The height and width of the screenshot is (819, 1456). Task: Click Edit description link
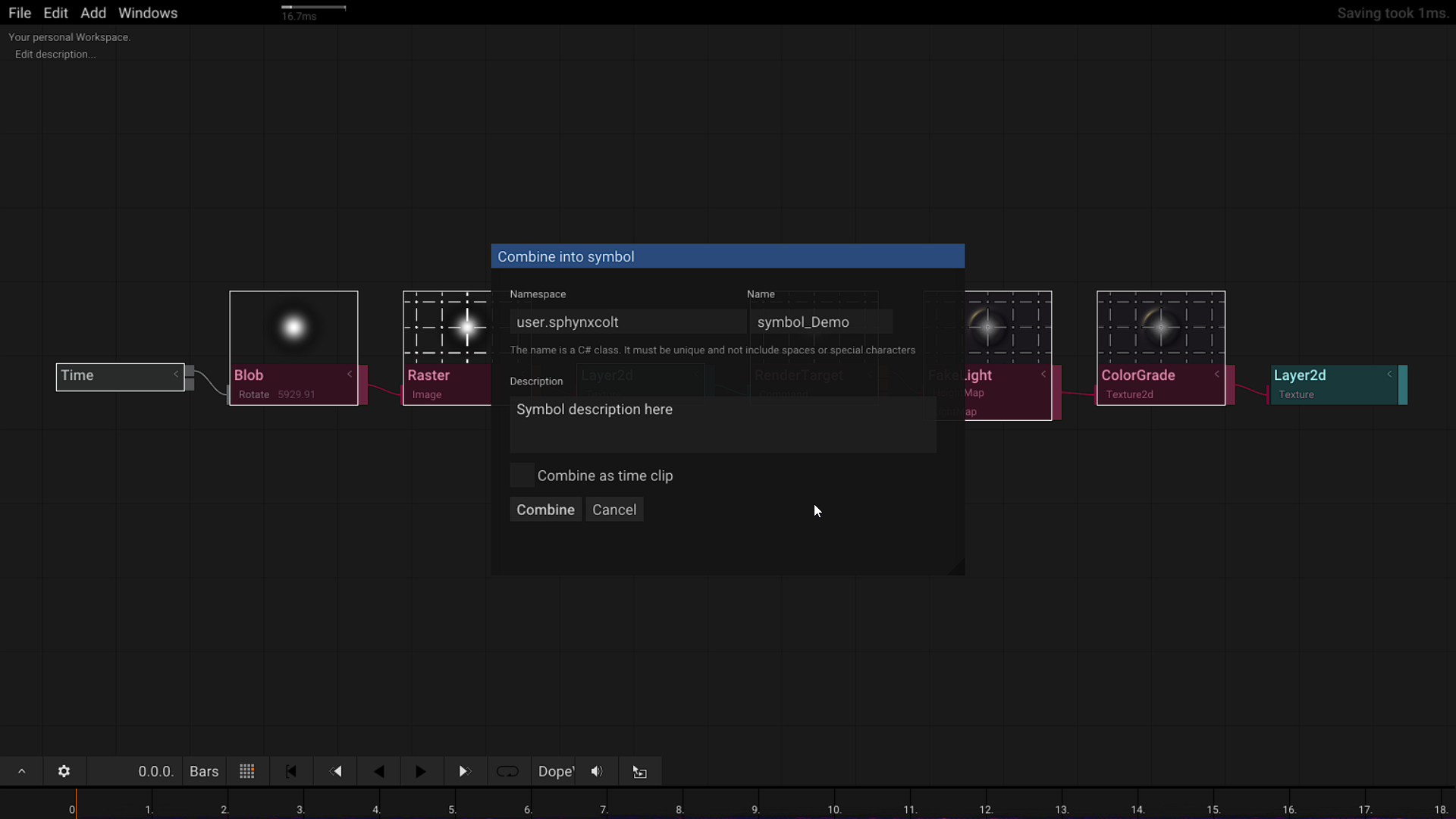point(55,54)
